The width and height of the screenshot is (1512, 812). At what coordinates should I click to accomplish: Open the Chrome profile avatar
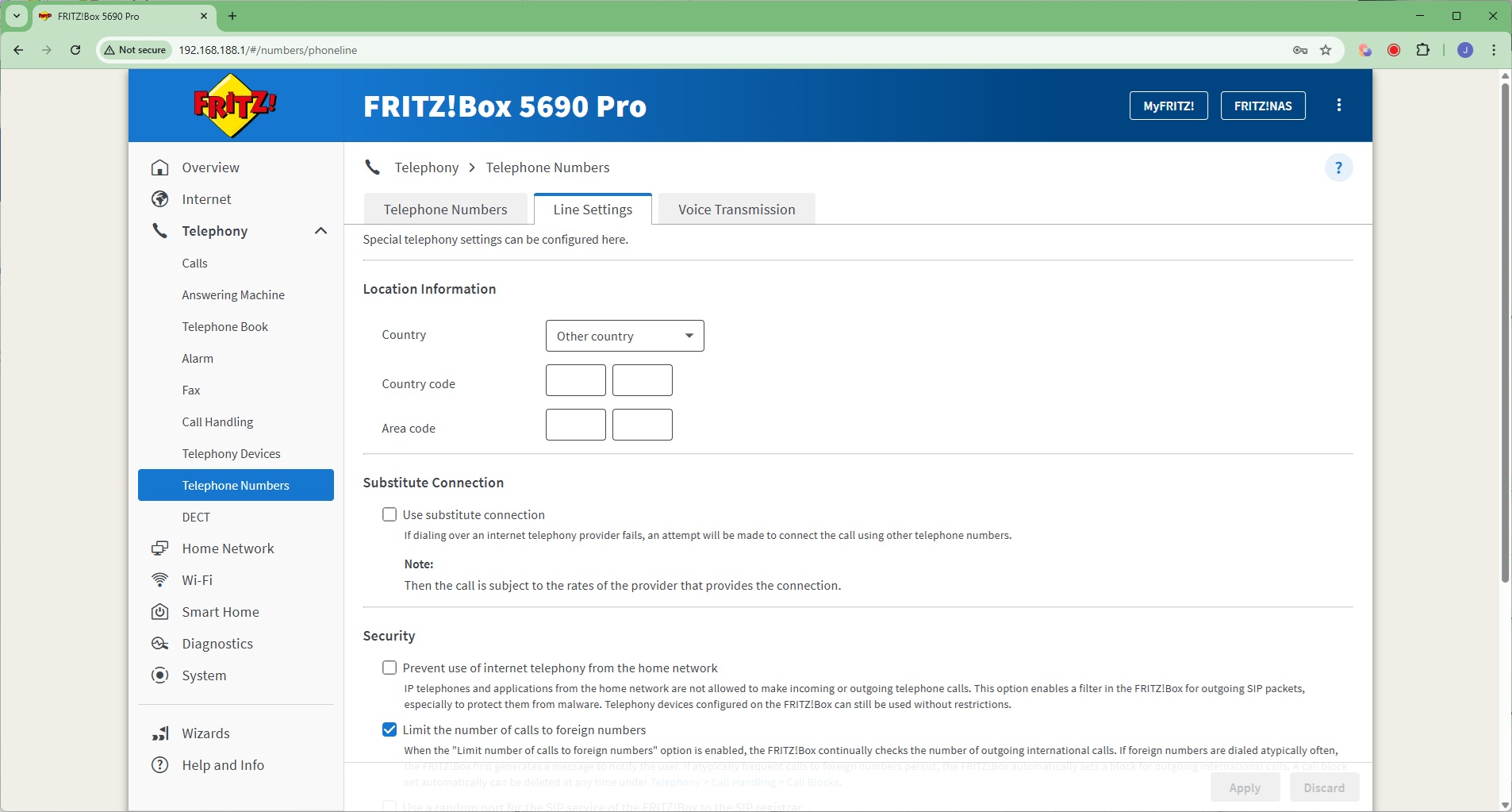(1465, 50)
